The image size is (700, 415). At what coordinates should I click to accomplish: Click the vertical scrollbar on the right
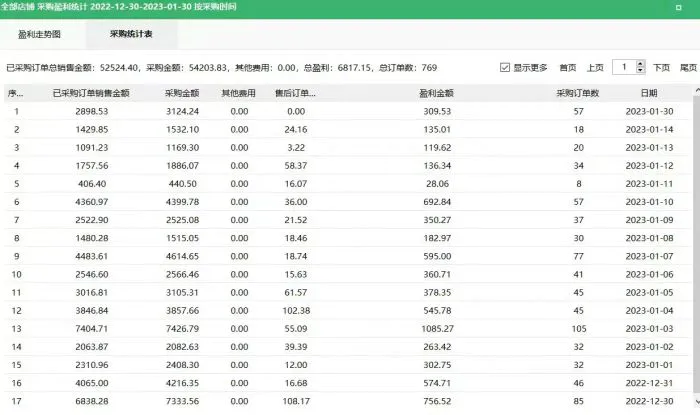[x=694, y=250]
